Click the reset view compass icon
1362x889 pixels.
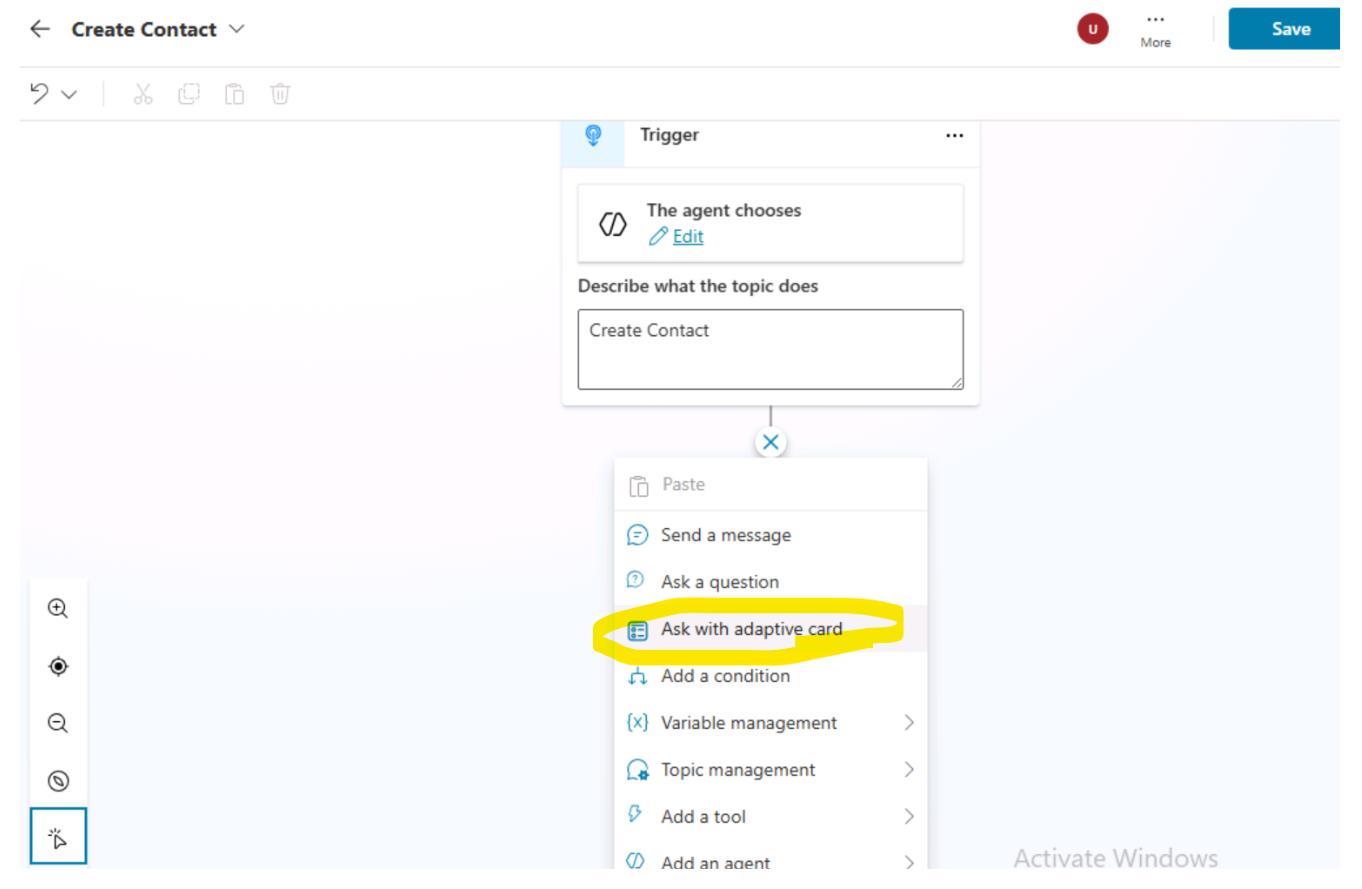tap(58, 781)
